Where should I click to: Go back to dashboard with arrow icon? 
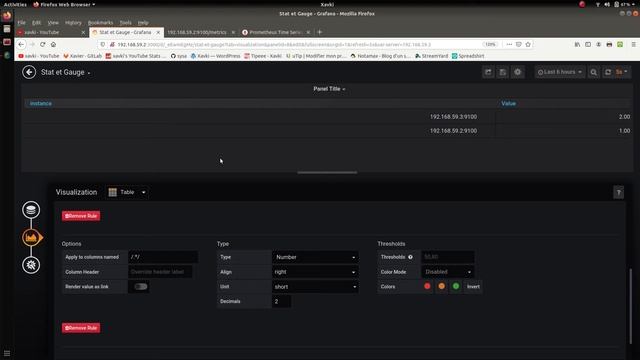29,72
